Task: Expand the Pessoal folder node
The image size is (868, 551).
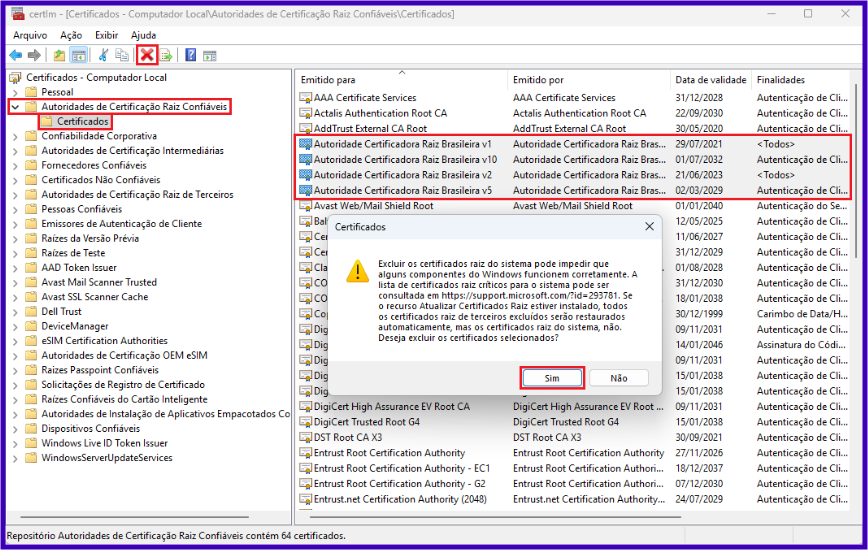Action: 15,92
